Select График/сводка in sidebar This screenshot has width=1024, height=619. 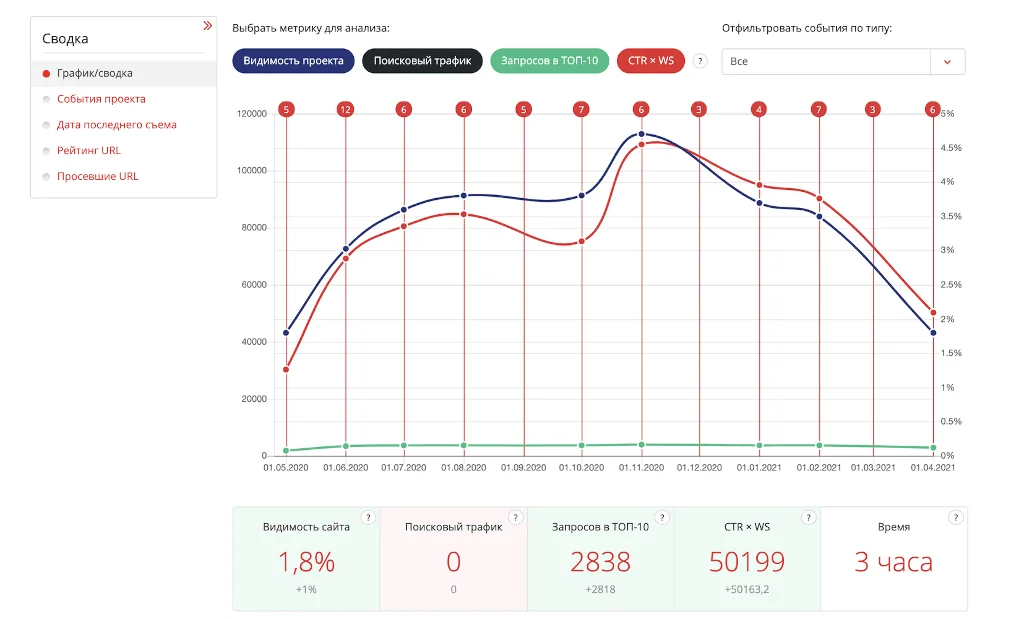pyautogui.click(x=94, y=73)
